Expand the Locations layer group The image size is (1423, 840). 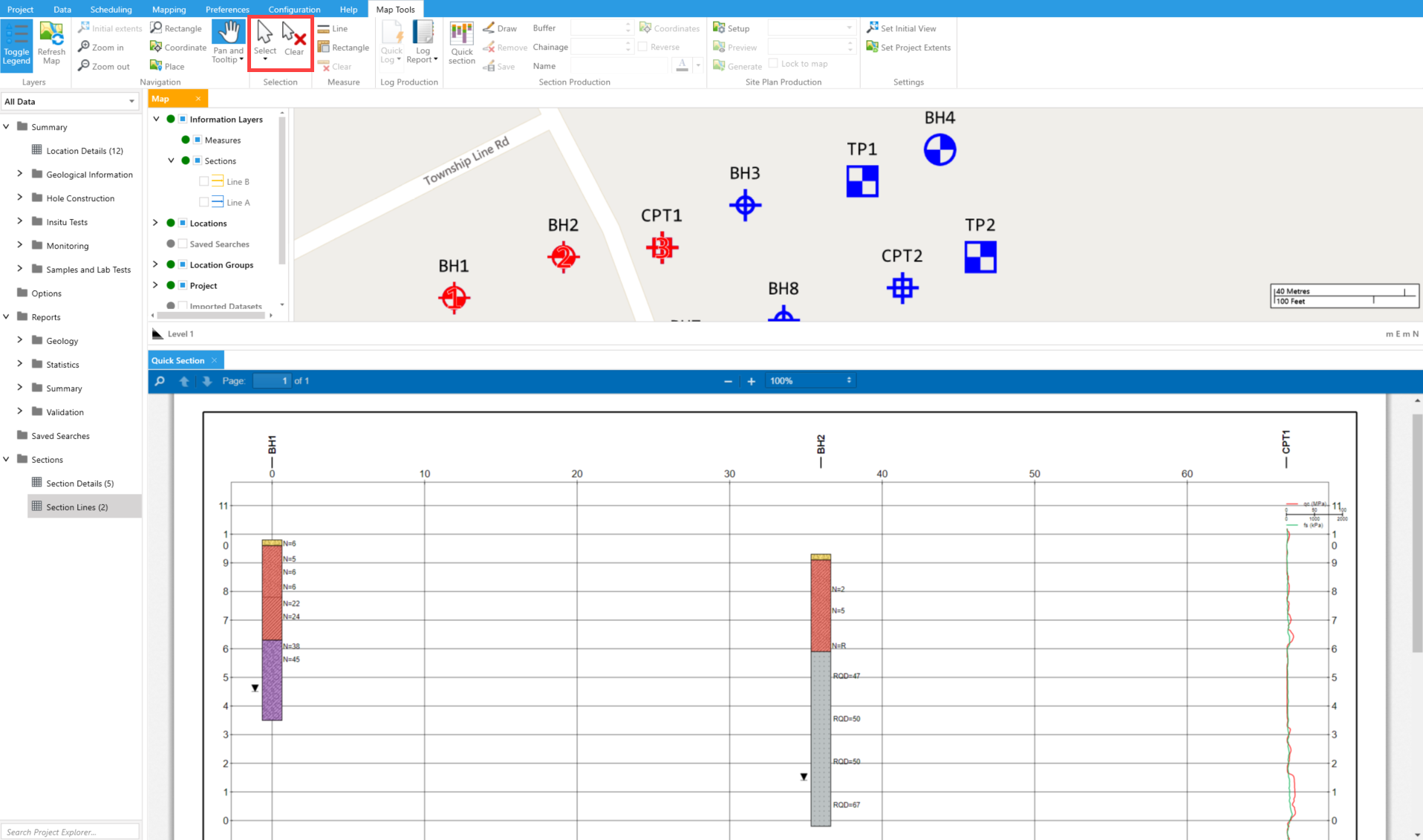coord(156,223)
